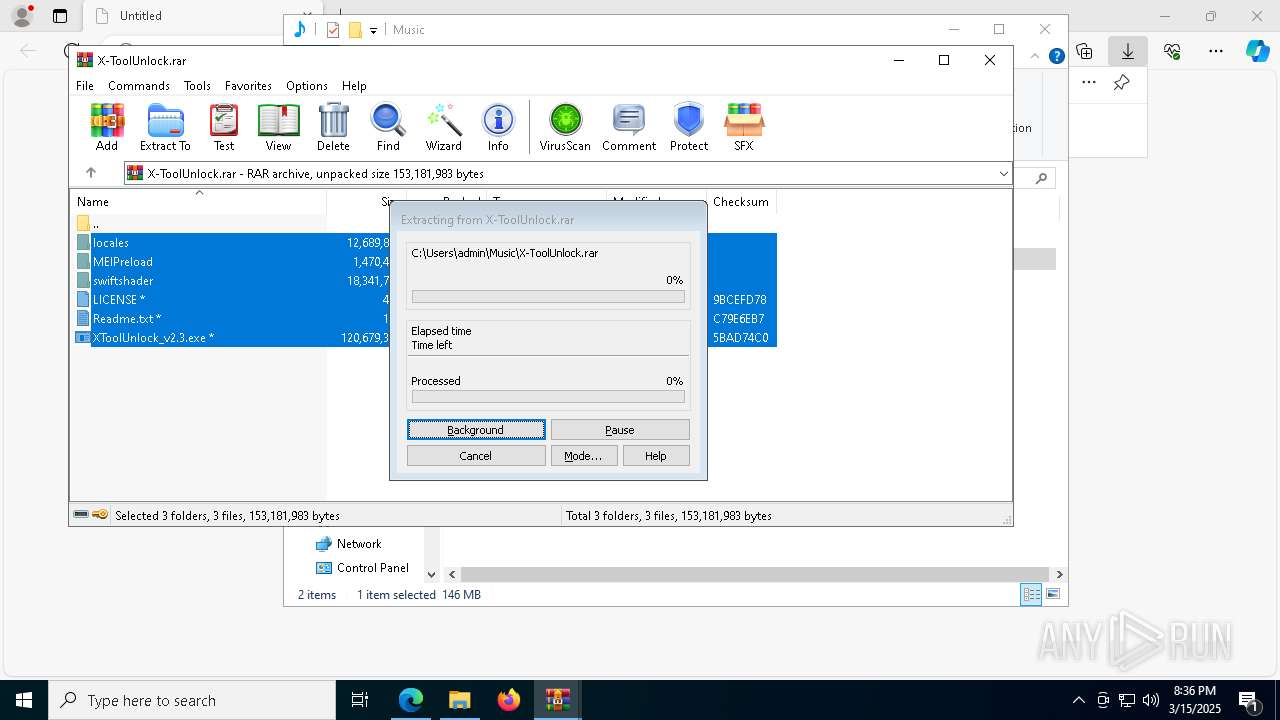
Task: Open File Explorer from the taskbar
Action: (460, 700)
